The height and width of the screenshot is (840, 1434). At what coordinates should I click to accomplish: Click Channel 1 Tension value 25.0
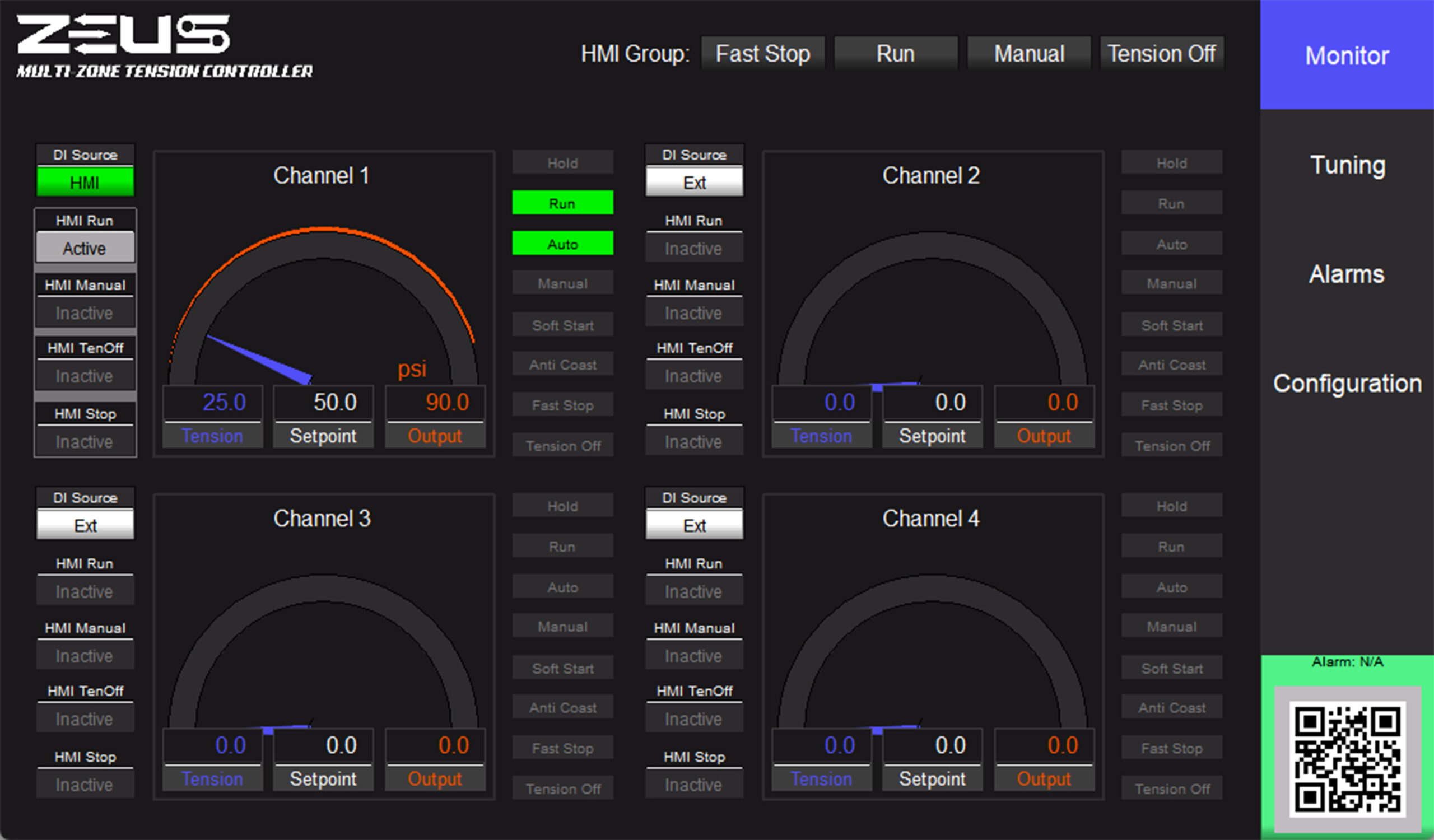point(213,403)
